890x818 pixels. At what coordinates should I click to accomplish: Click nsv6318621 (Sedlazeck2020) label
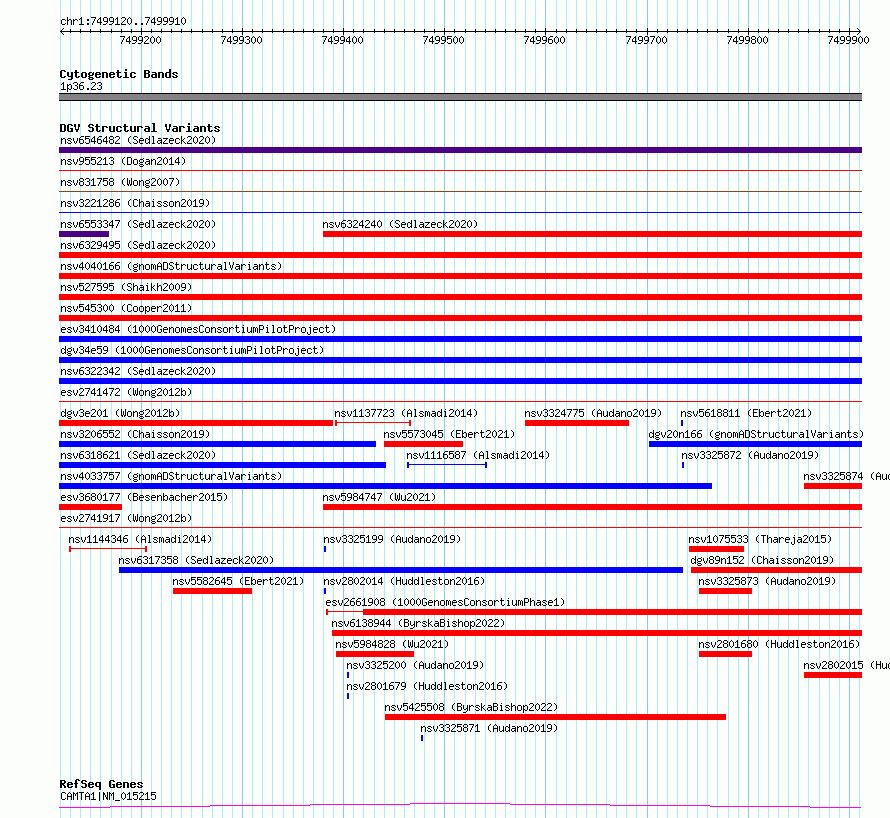138,455
